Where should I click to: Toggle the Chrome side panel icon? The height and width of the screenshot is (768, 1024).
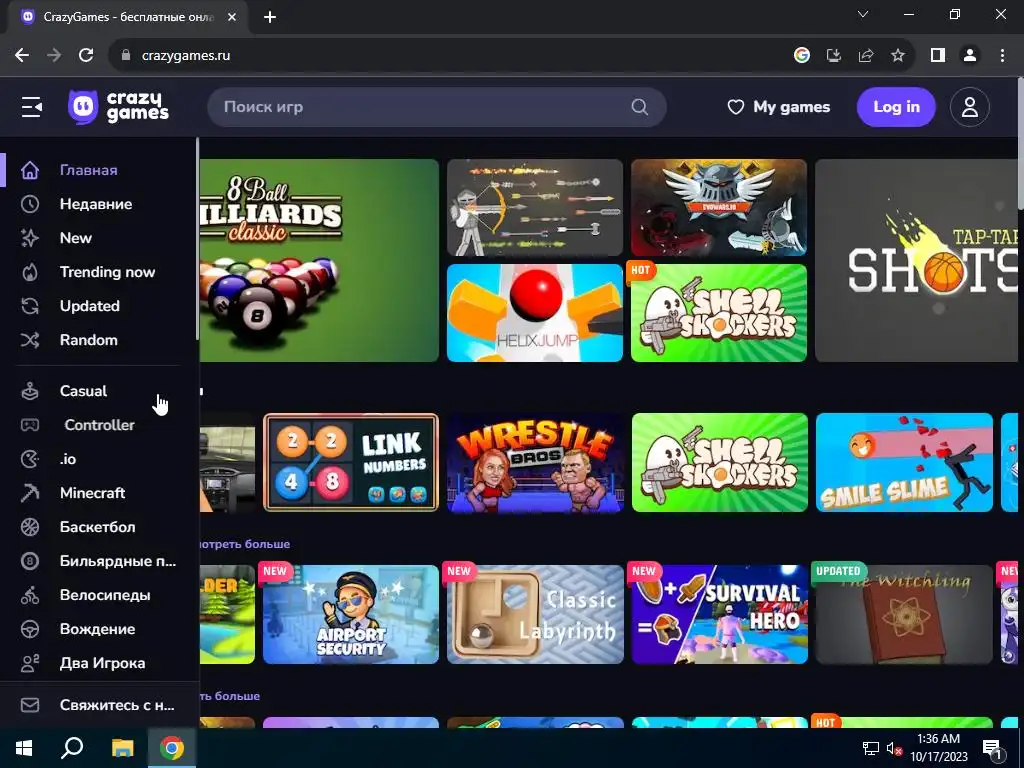click(938, 56)
